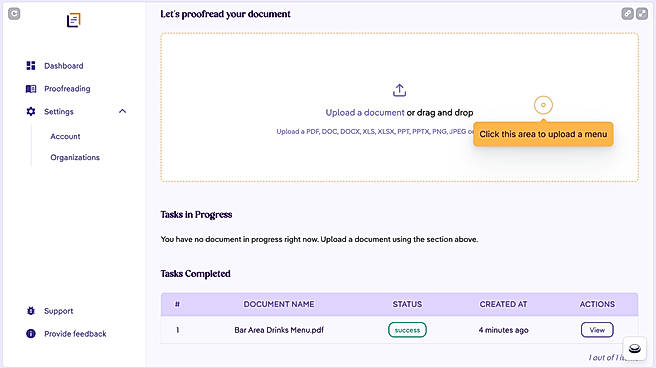
Task: Open the Support page
Action: coord(59,311)
